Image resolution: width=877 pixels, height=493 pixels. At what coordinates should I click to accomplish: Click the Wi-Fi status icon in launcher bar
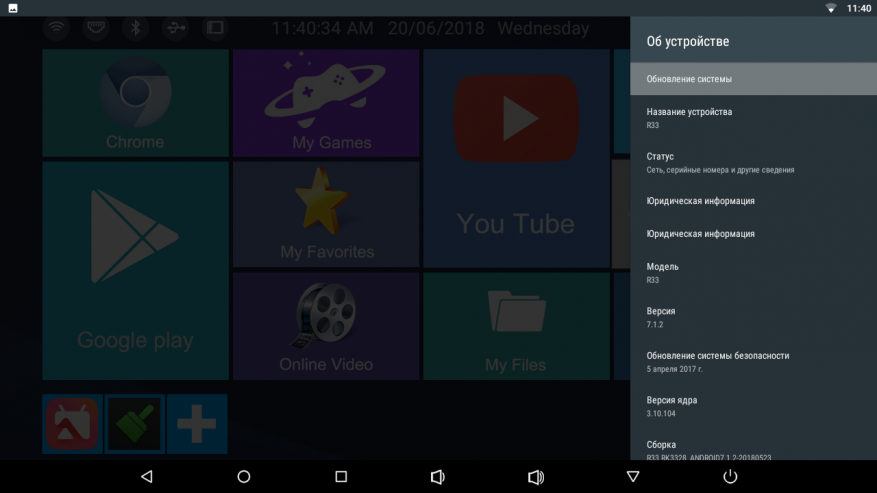56,28
